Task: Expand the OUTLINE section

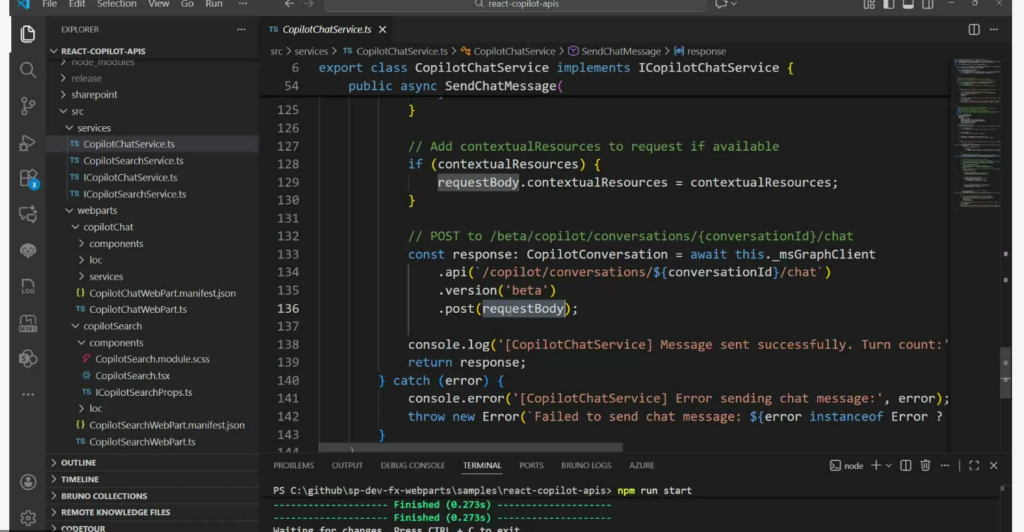Action: point(79,463)
